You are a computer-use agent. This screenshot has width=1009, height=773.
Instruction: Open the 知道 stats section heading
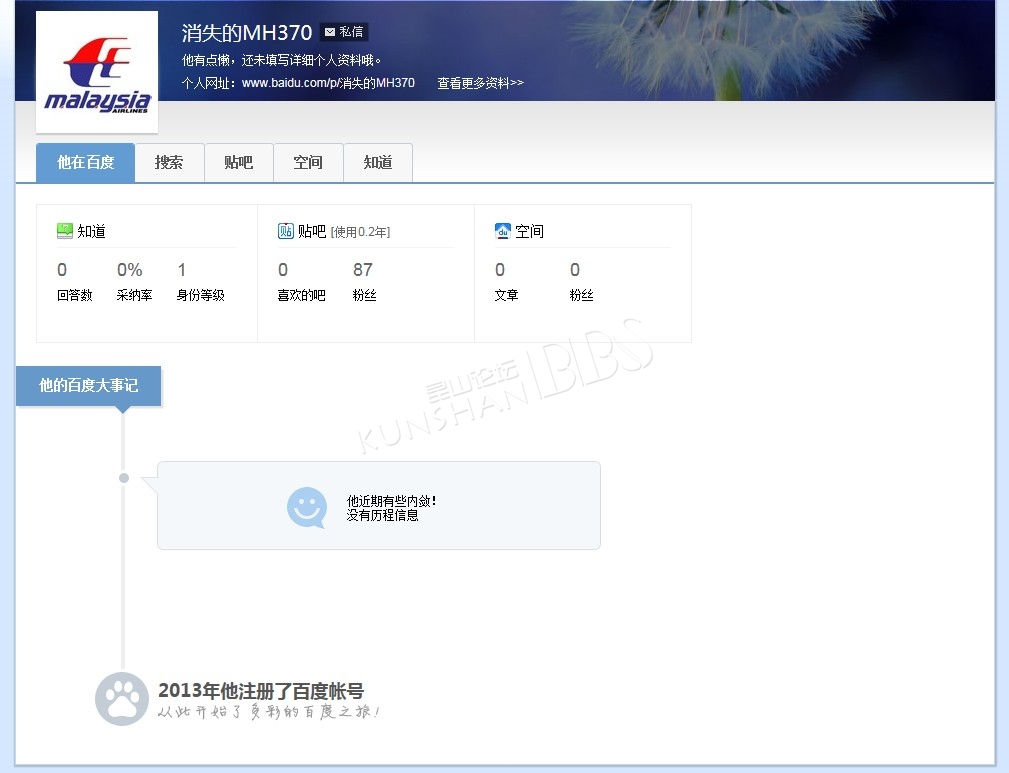(91, 231)
